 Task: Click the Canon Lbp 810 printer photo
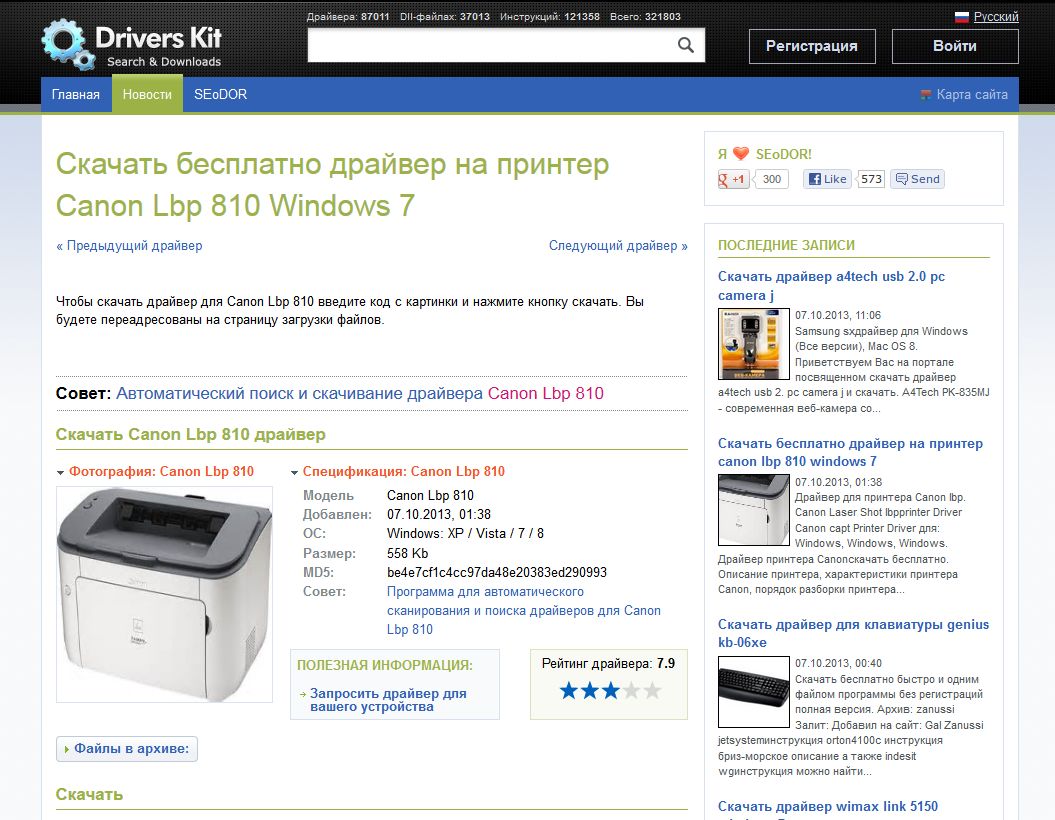coord(165,595)
